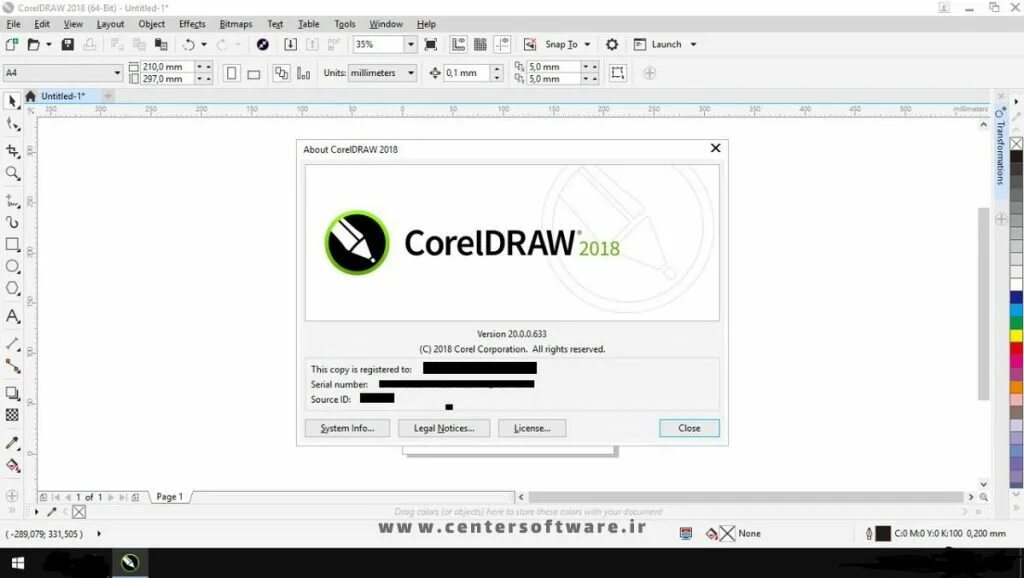Open the Tools menu
The height and width of the screenshot is (578, 1024).
[x=345, y=24]
